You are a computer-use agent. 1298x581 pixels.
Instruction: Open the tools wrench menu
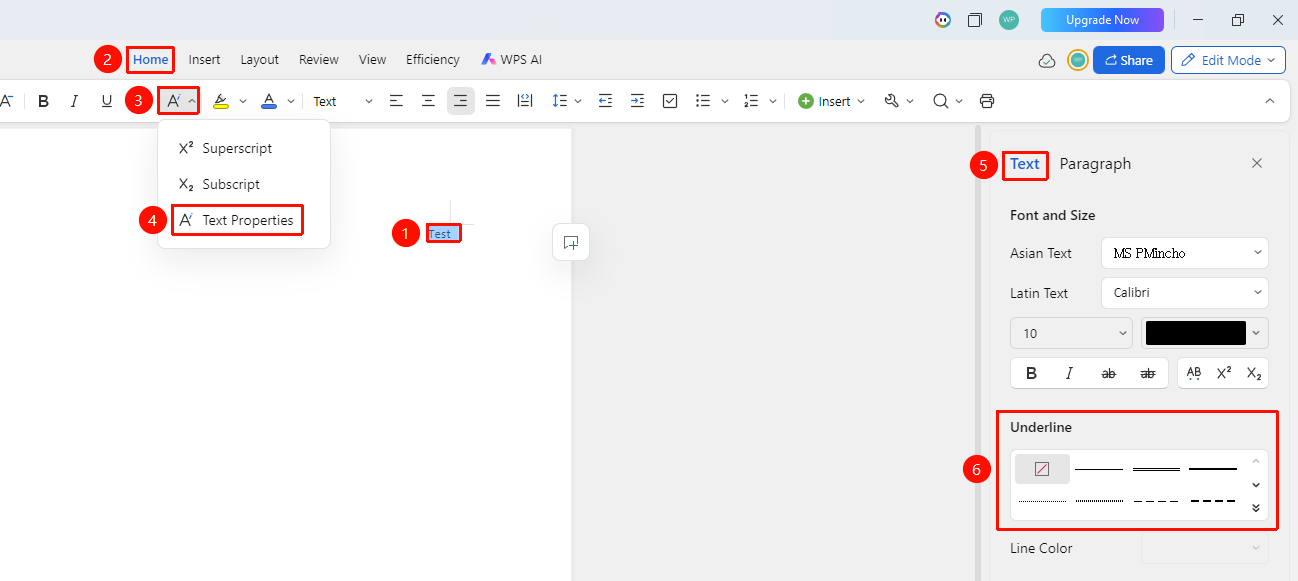click(x=892, y=101)
